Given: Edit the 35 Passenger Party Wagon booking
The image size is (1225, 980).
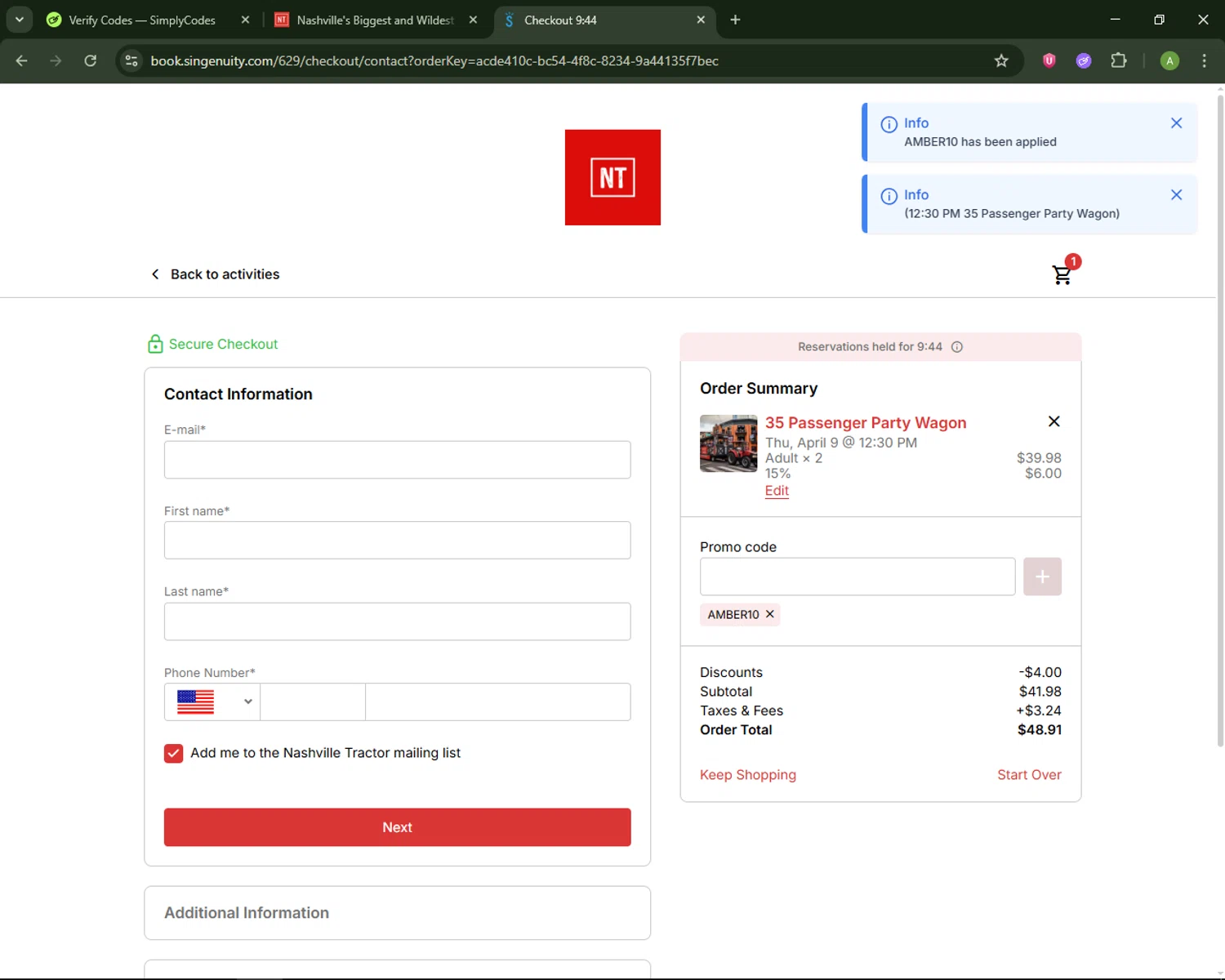Looking at the screenshot, I should (777, 491).
